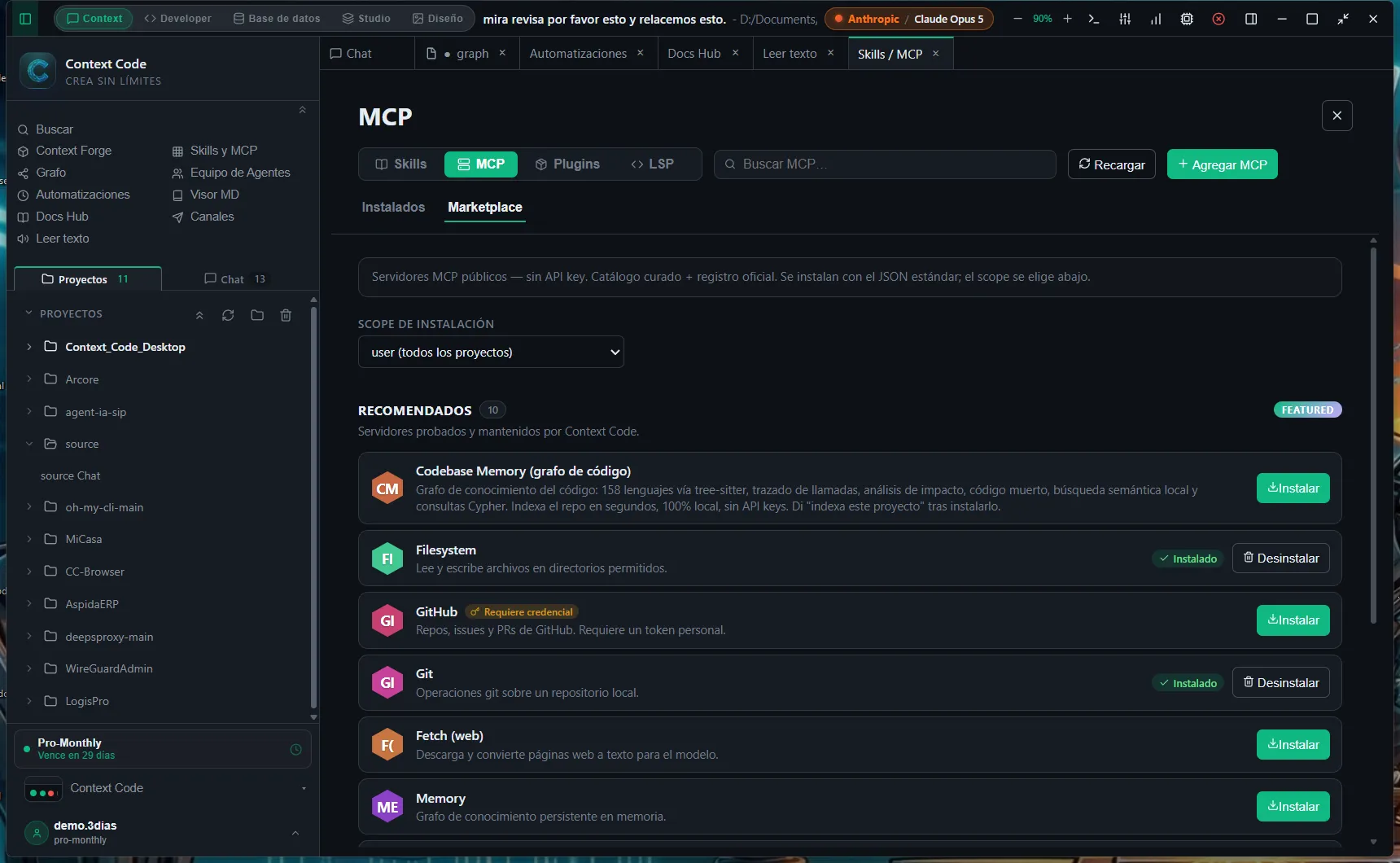Screen dimensions: 1400x863
Task: Install the GitHub server
Action: 1293,620
